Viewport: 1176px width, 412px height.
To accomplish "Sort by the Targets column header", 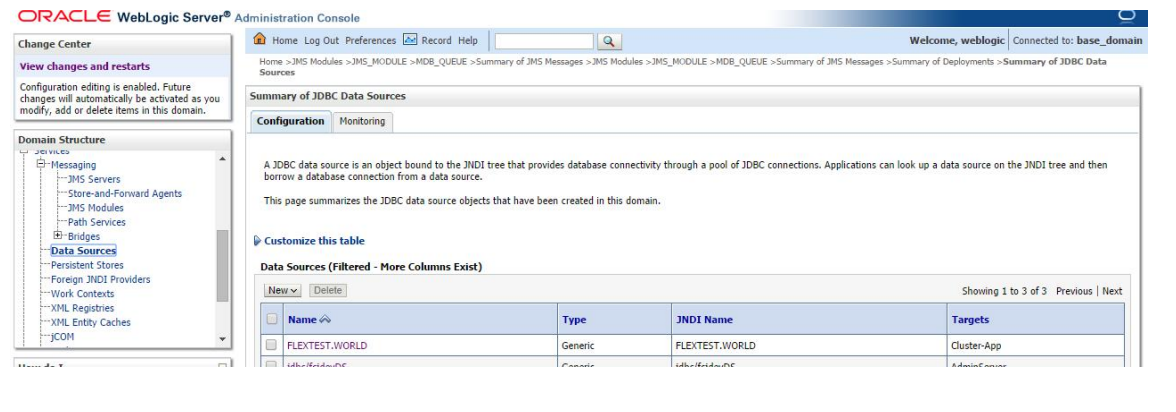I will [x=970, y=320].
